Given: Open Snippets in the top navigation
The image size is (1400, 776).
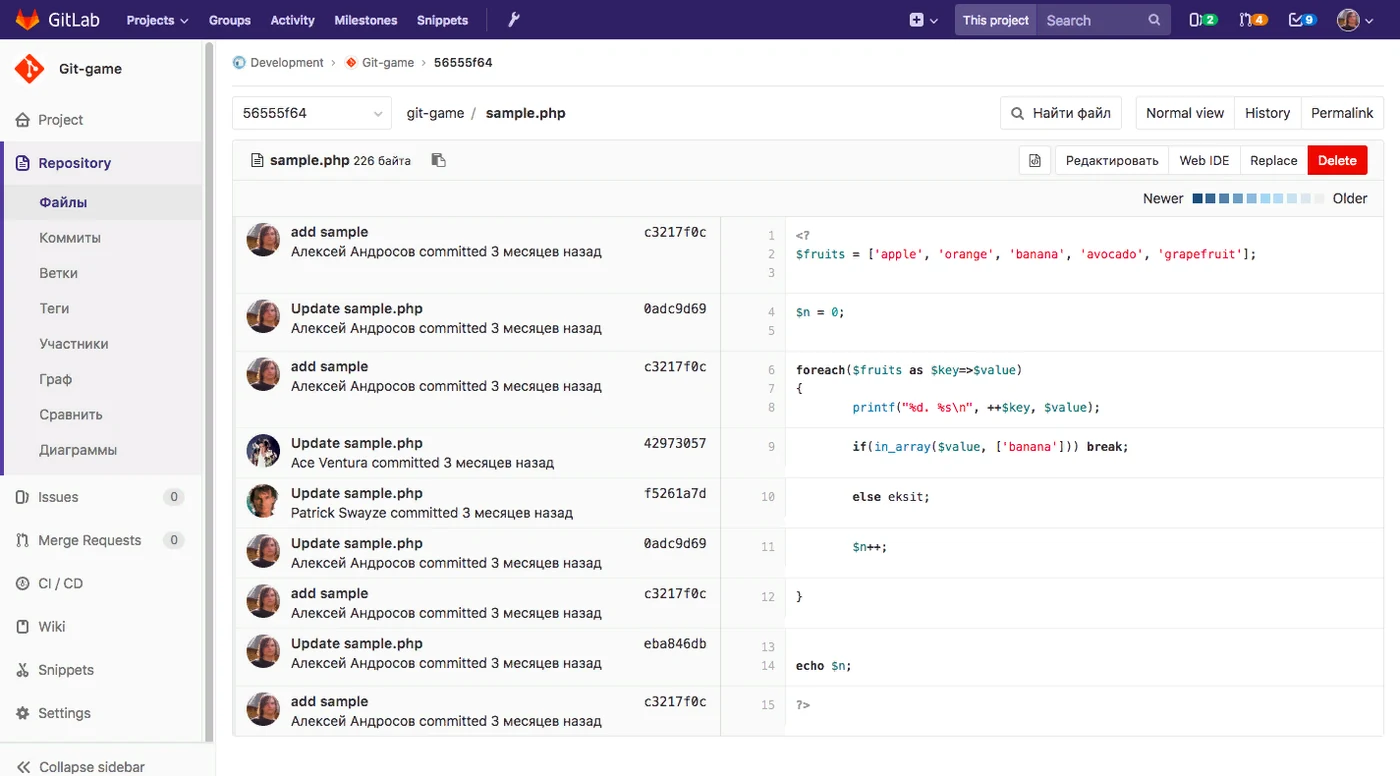Looking at the screenshot, I should 442,20.
